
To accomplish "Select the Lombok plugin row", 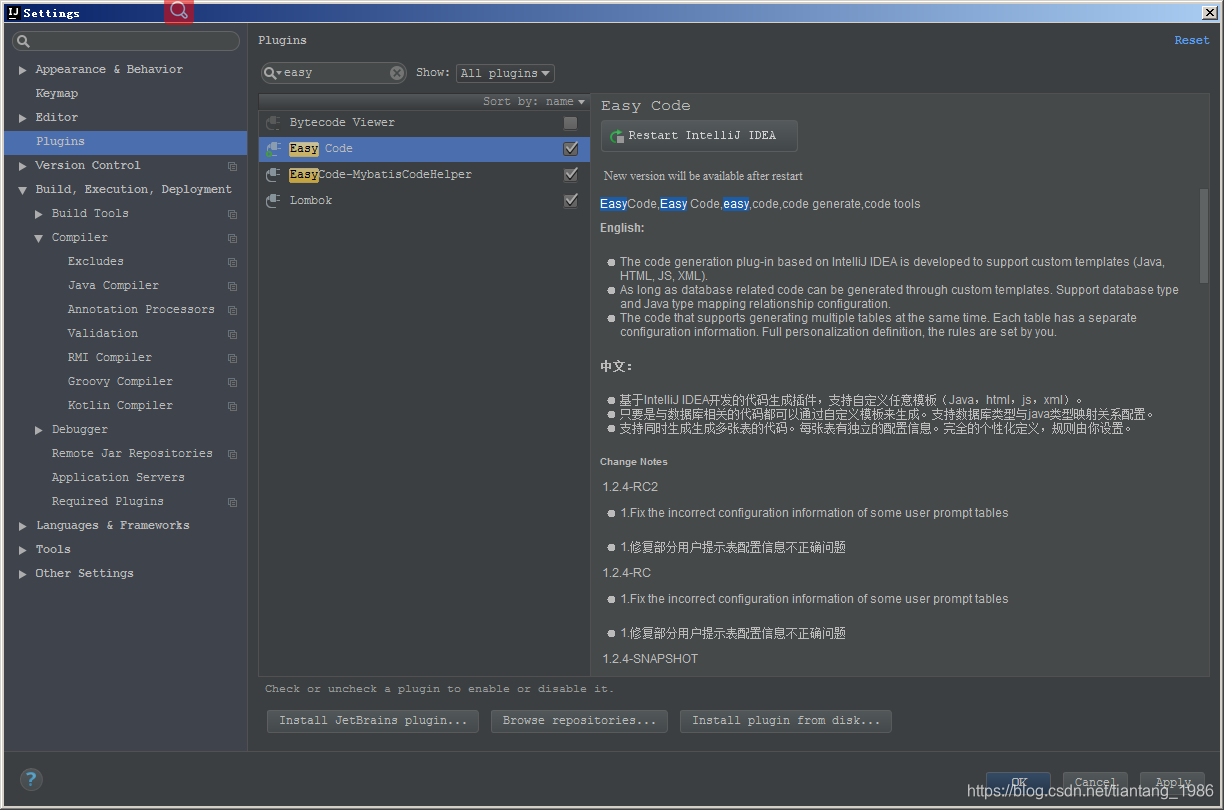I will (x=424, y=201).
